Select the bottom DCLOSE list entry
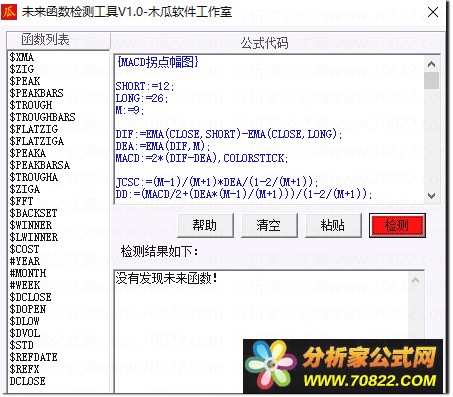 coord(27,381)
